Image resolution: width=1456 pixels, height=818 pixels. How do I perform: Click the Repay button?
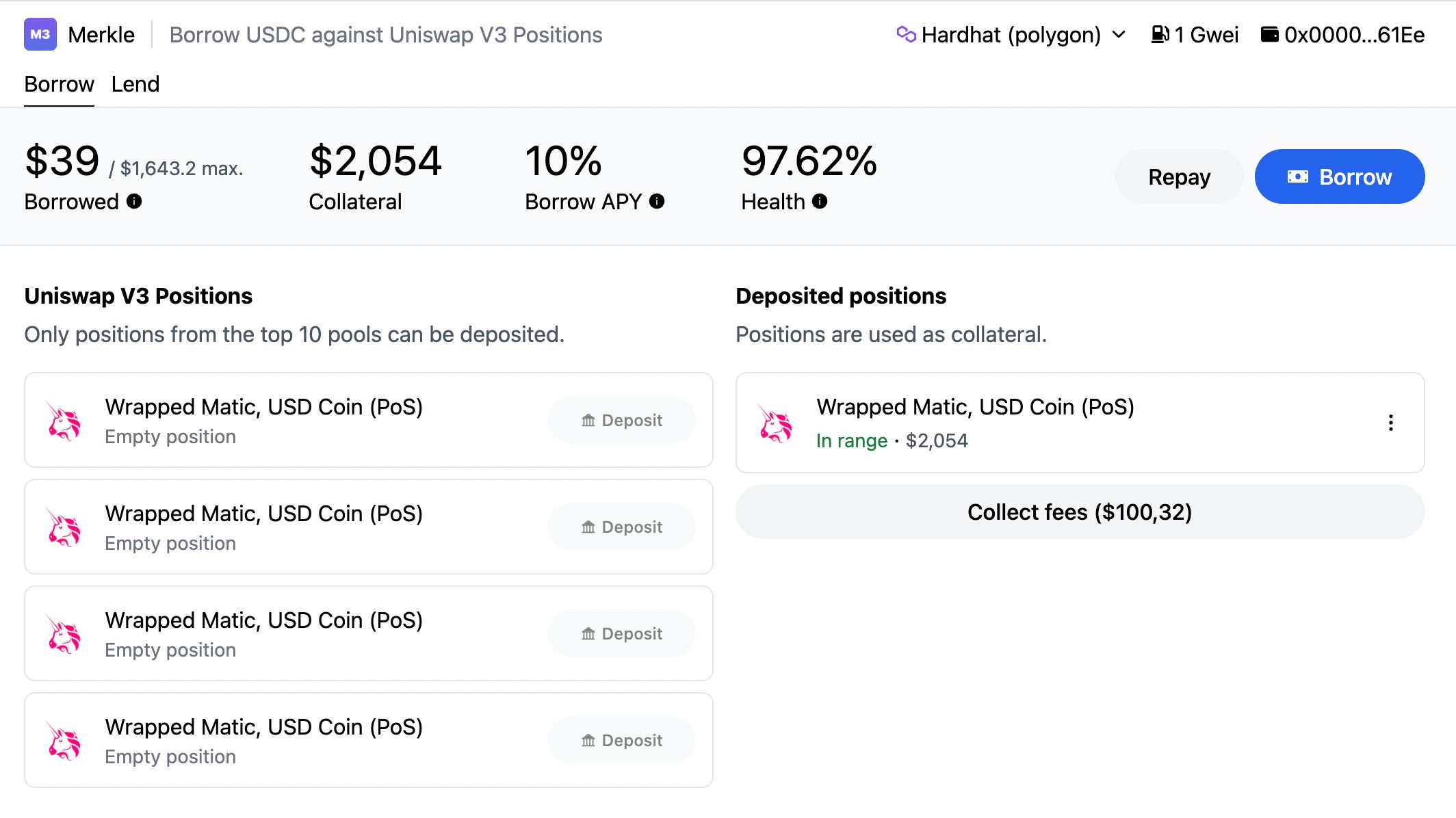1180,176
